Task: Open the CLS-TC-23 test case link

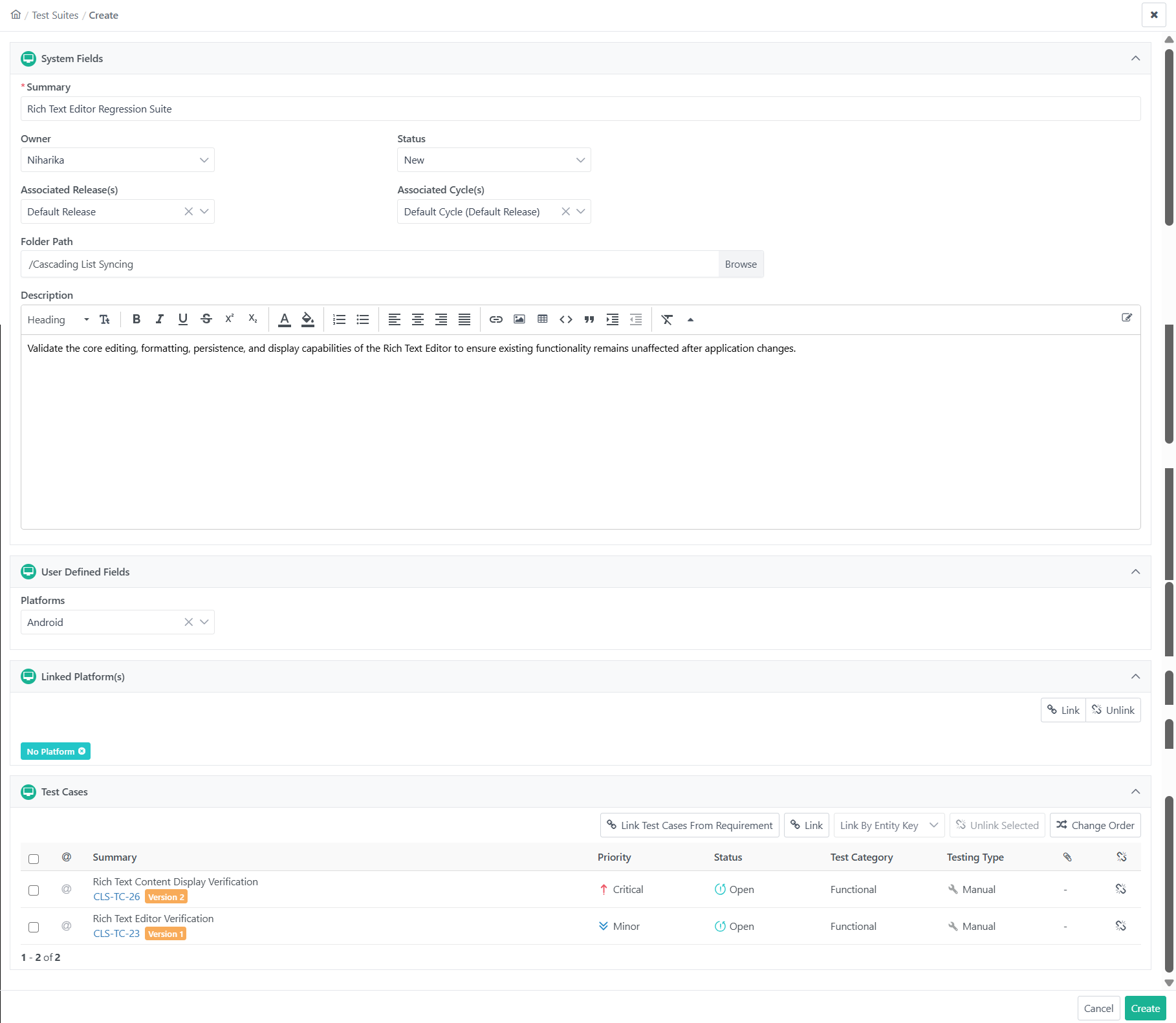Action: pos(116,934)
